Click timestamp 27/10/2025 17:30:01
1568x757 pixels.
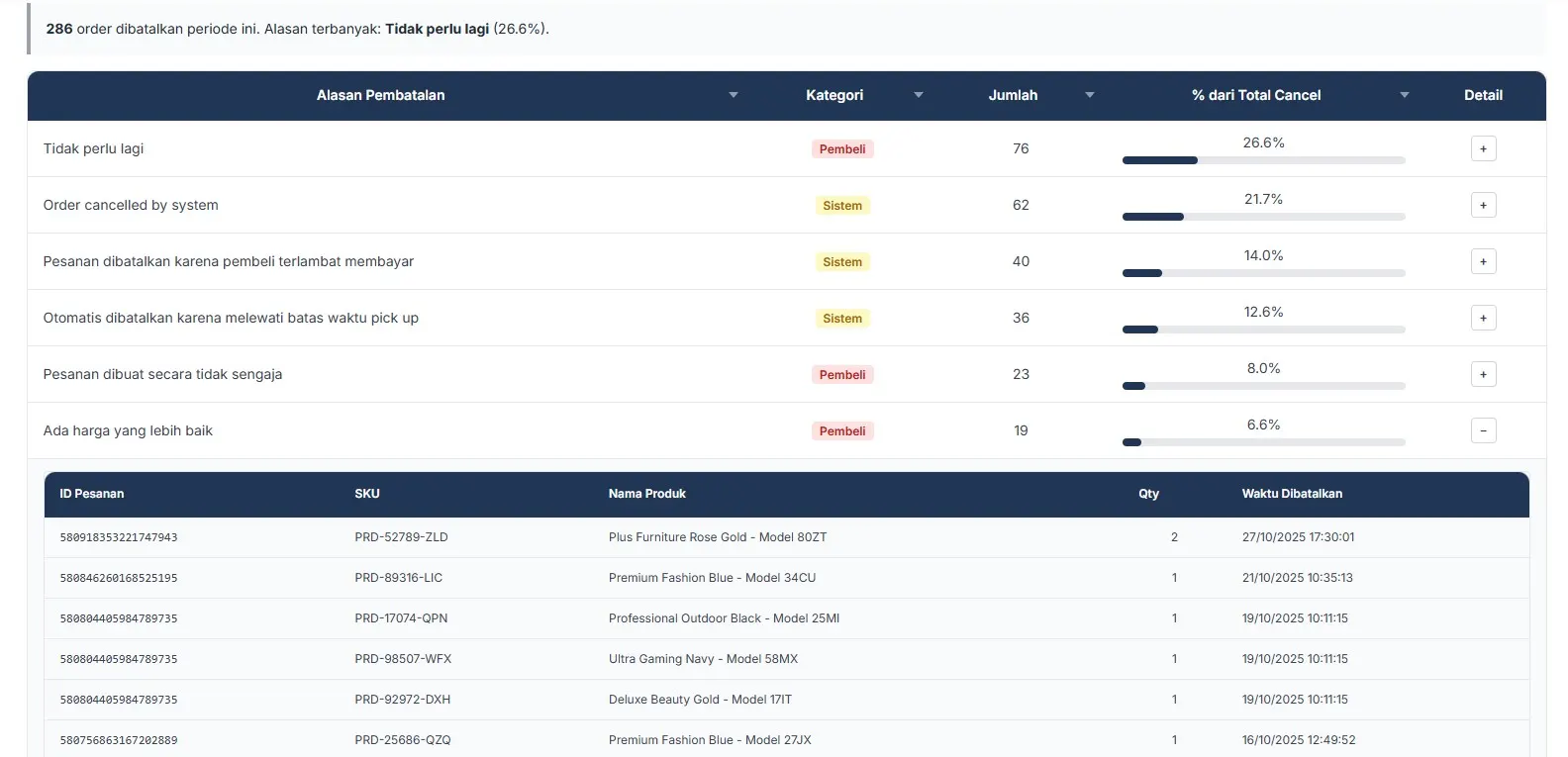click(x=1298, y=537)
